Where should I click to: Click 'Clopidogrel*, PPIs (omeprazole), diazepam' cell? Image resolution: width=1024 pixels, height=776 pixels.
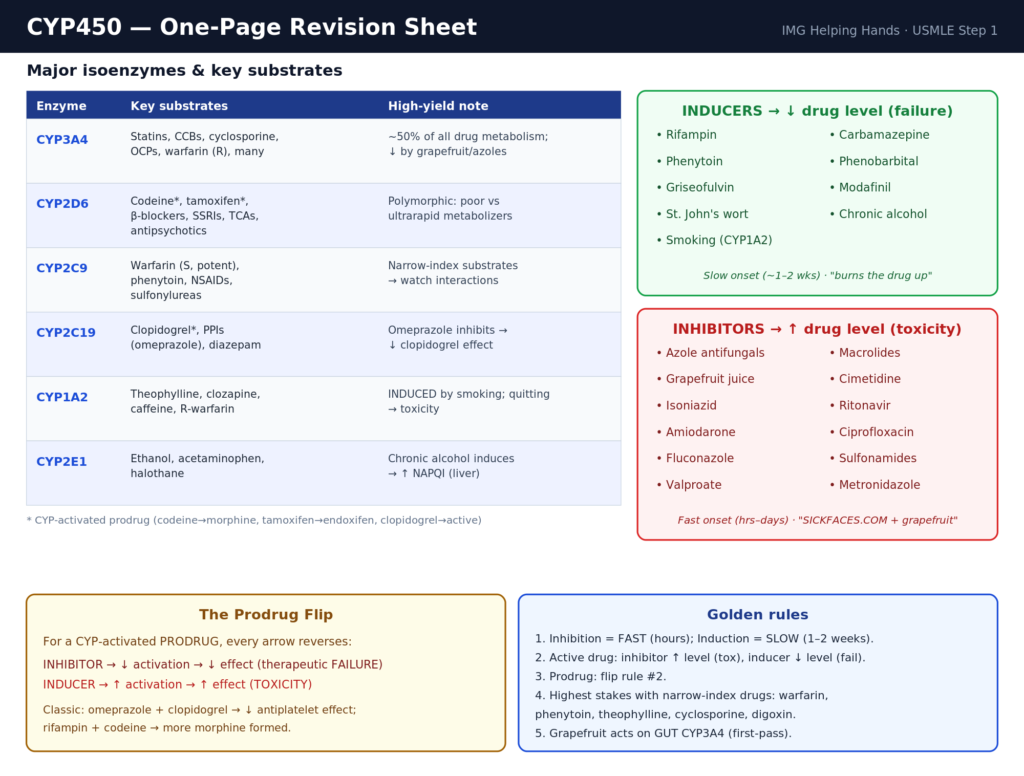click(x=195, y=337)
